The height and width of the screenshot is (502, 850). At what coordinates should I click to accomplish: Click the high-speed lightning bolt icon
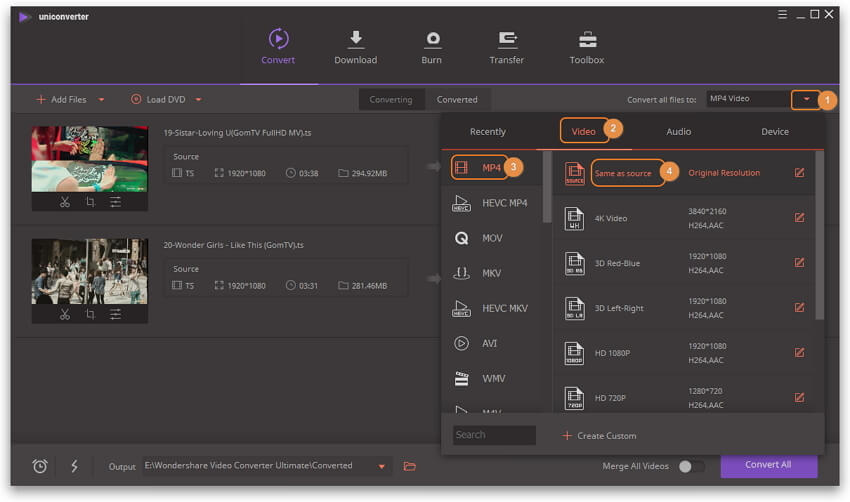(x=74, y=466)
